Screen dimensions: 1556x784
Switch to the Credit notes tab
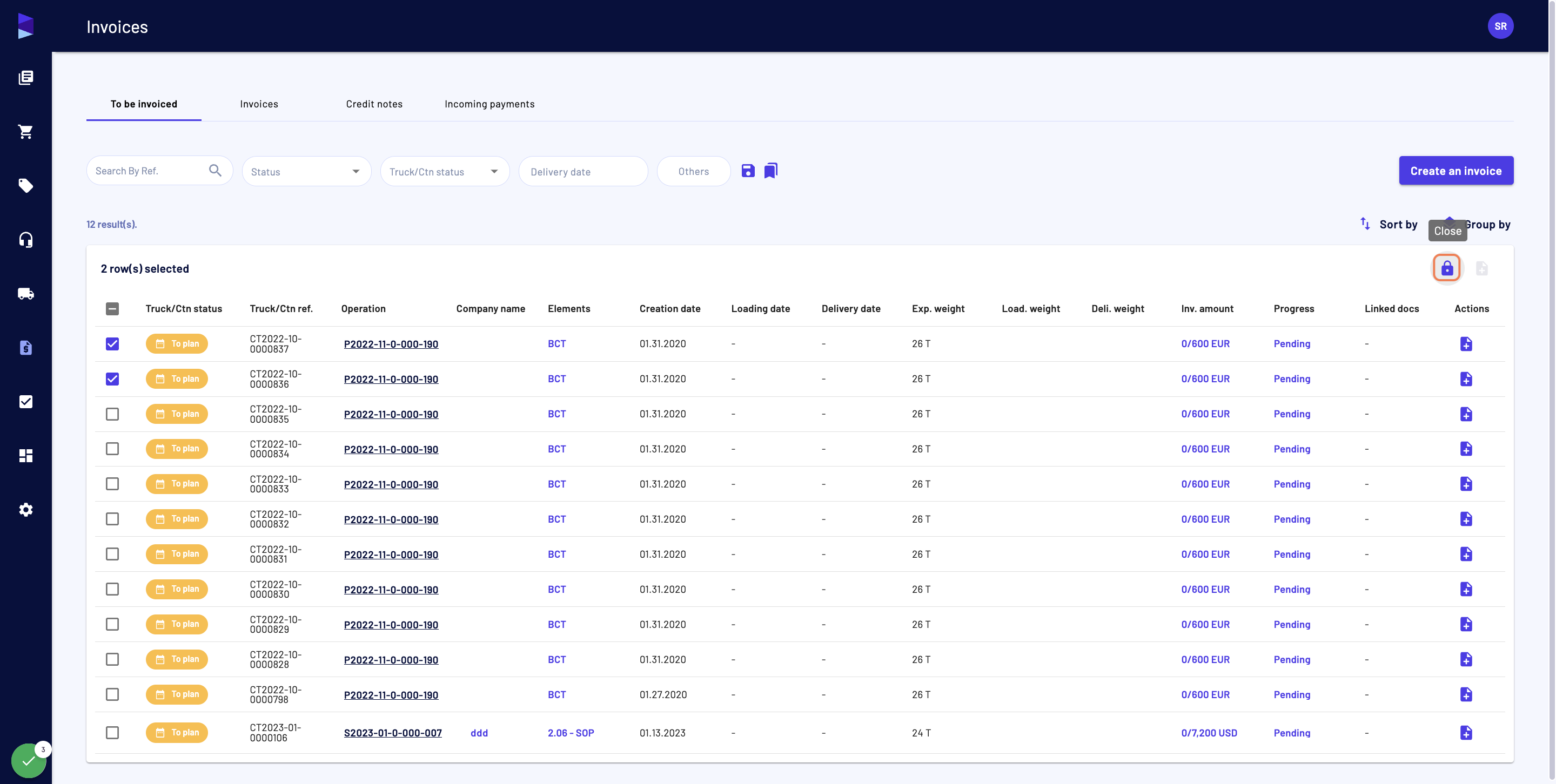374,104
